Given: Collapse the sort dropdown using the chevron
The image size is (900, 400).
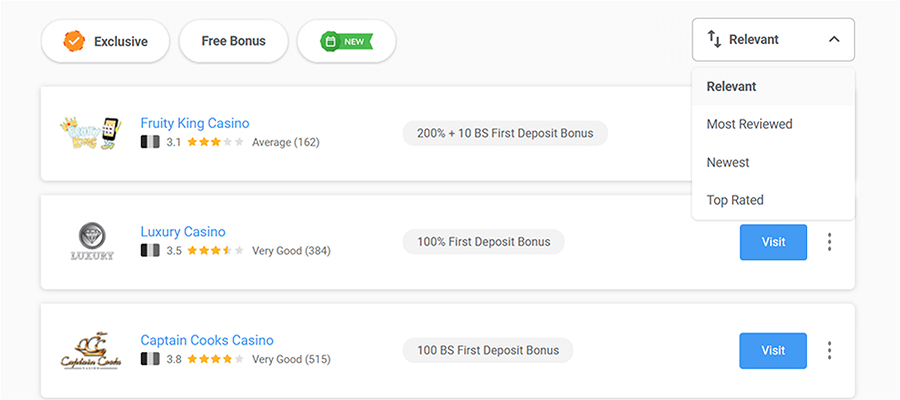Looking at the screenshot, I should [834, 40].
